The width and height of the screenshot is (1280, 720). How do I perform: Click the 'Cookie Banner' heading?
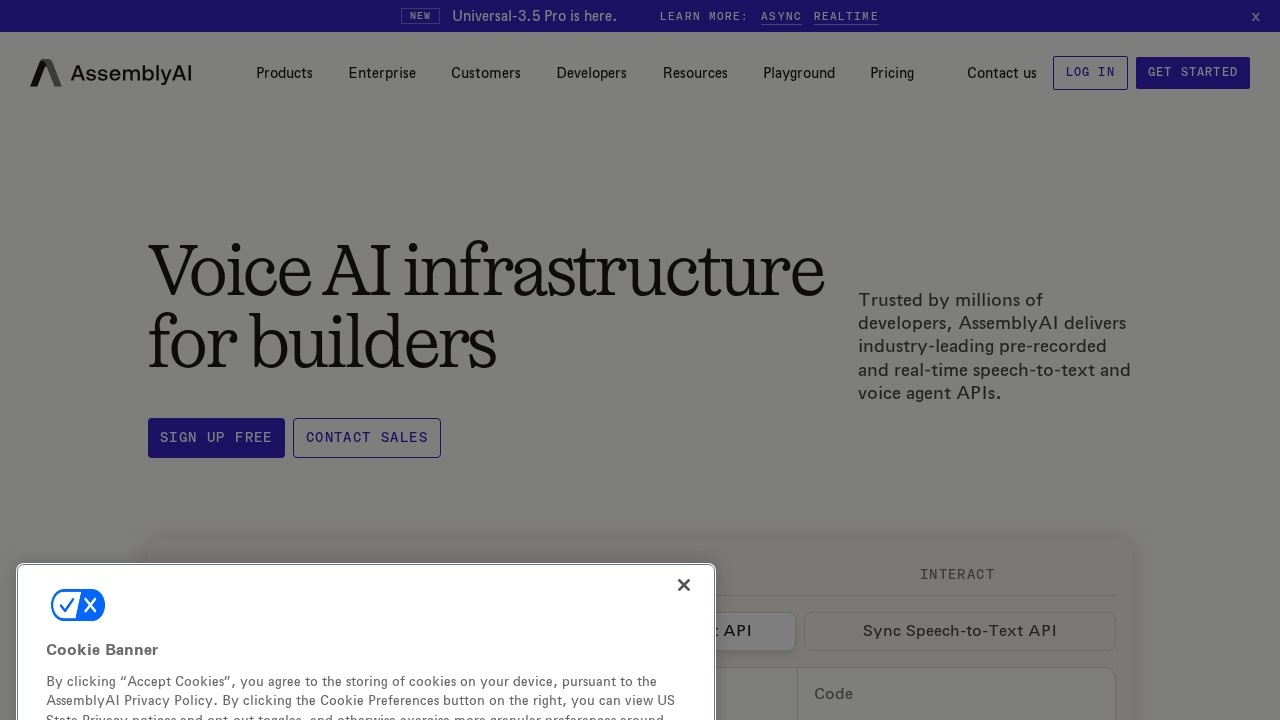coord(102,650)
